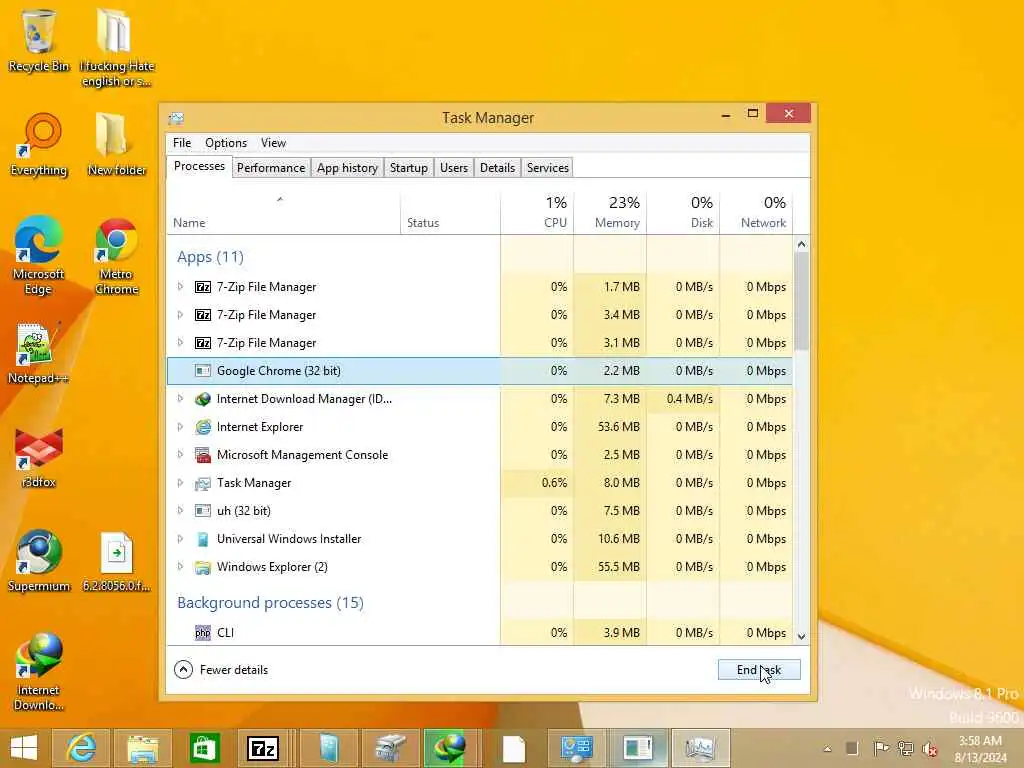Image resolution: width=1024 pixels, height=768 pixels.
Task: Expand the first 7-Zip File Manager row (1.7 MB)
Action: point(180,287)
